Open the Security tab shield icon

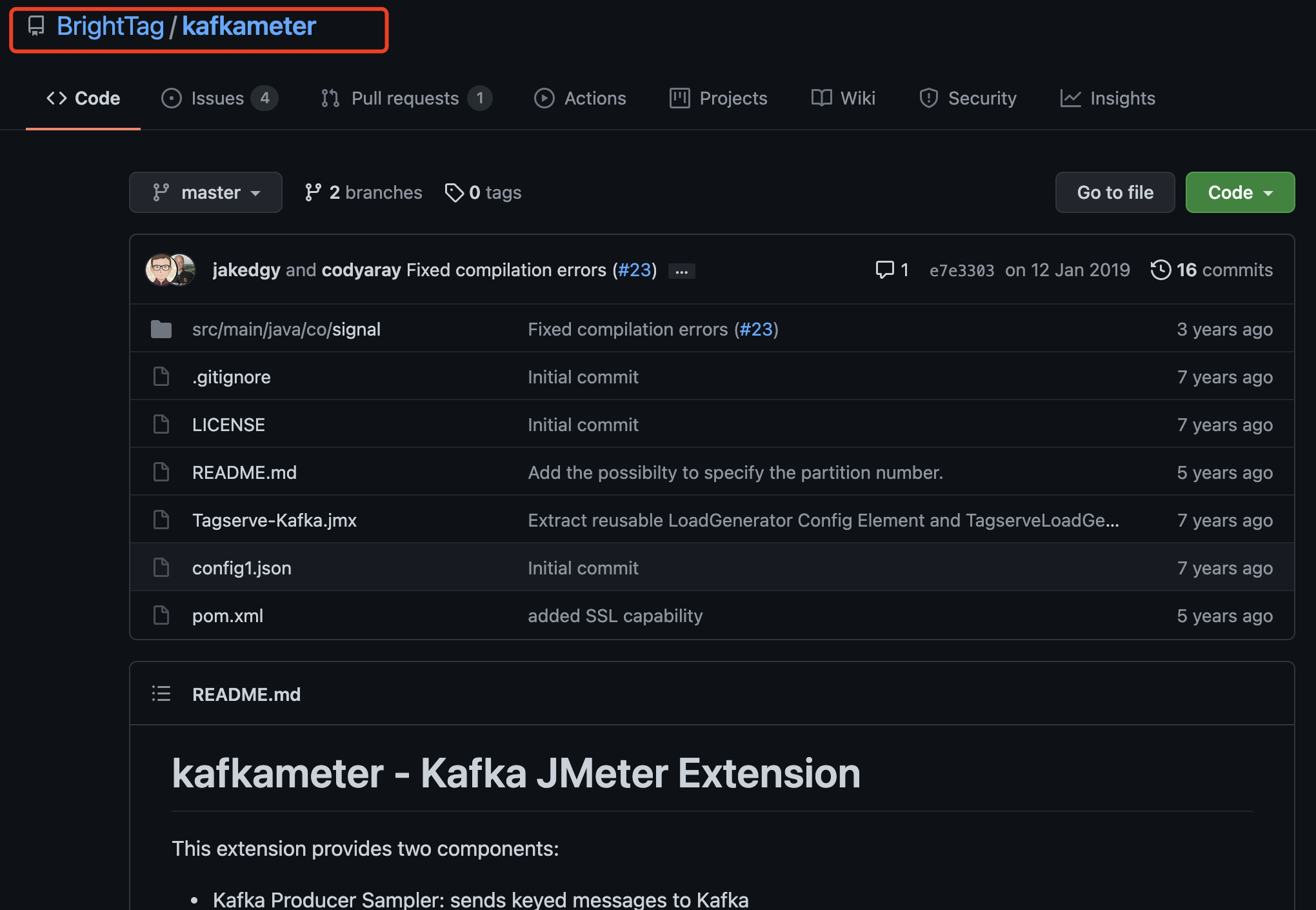928,98
